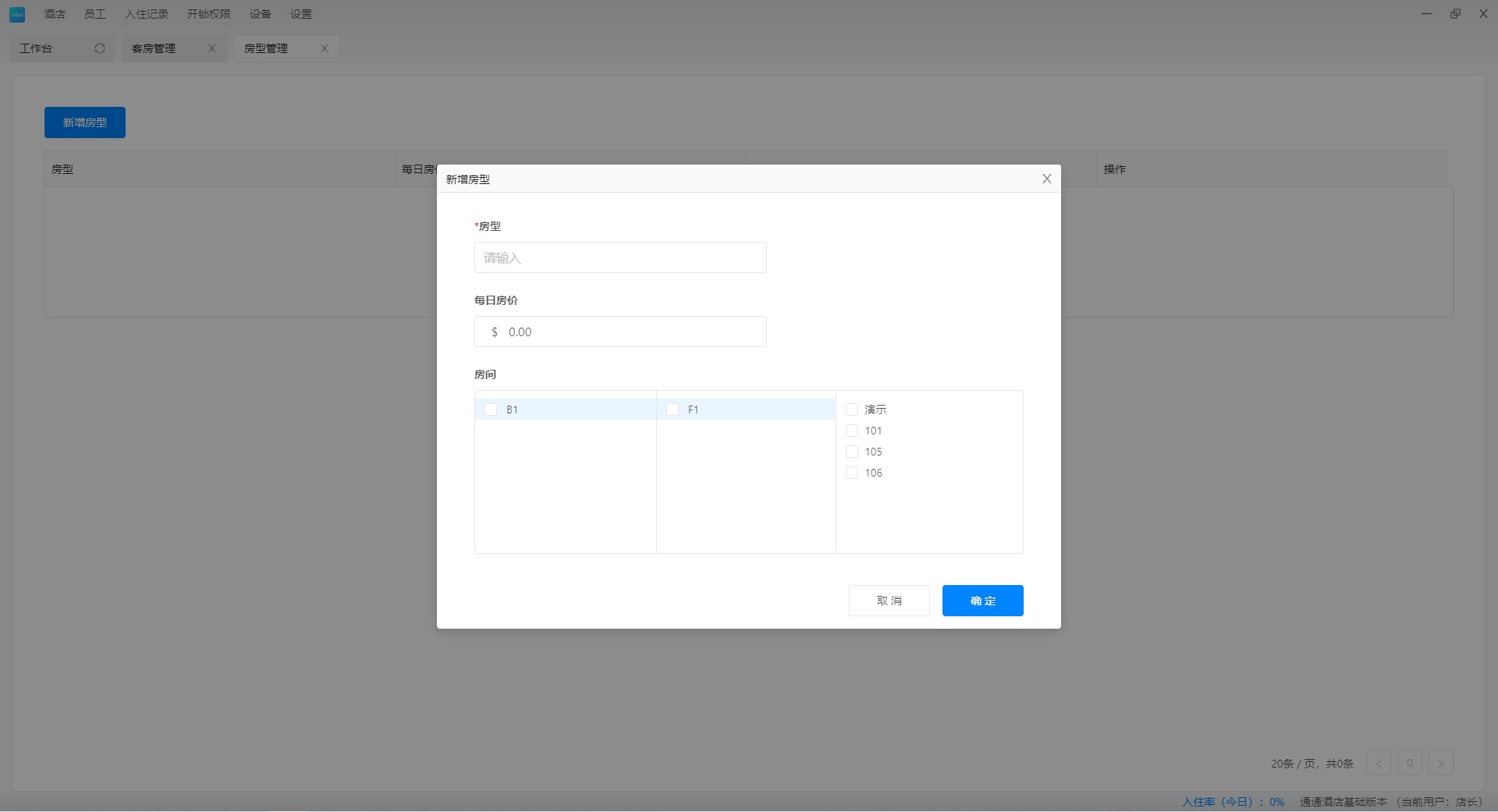This screenshot has height=812, width=1498.
Task: Open the 开锁权限 menu
Action: tap(208, 14)
